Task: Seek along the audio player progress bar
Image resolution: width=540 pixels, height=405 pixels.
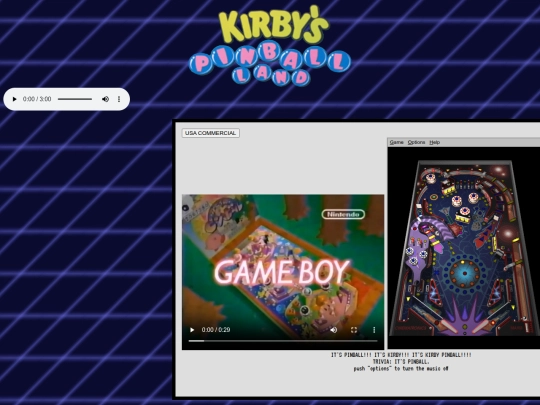Action: (x=75, y=99)
